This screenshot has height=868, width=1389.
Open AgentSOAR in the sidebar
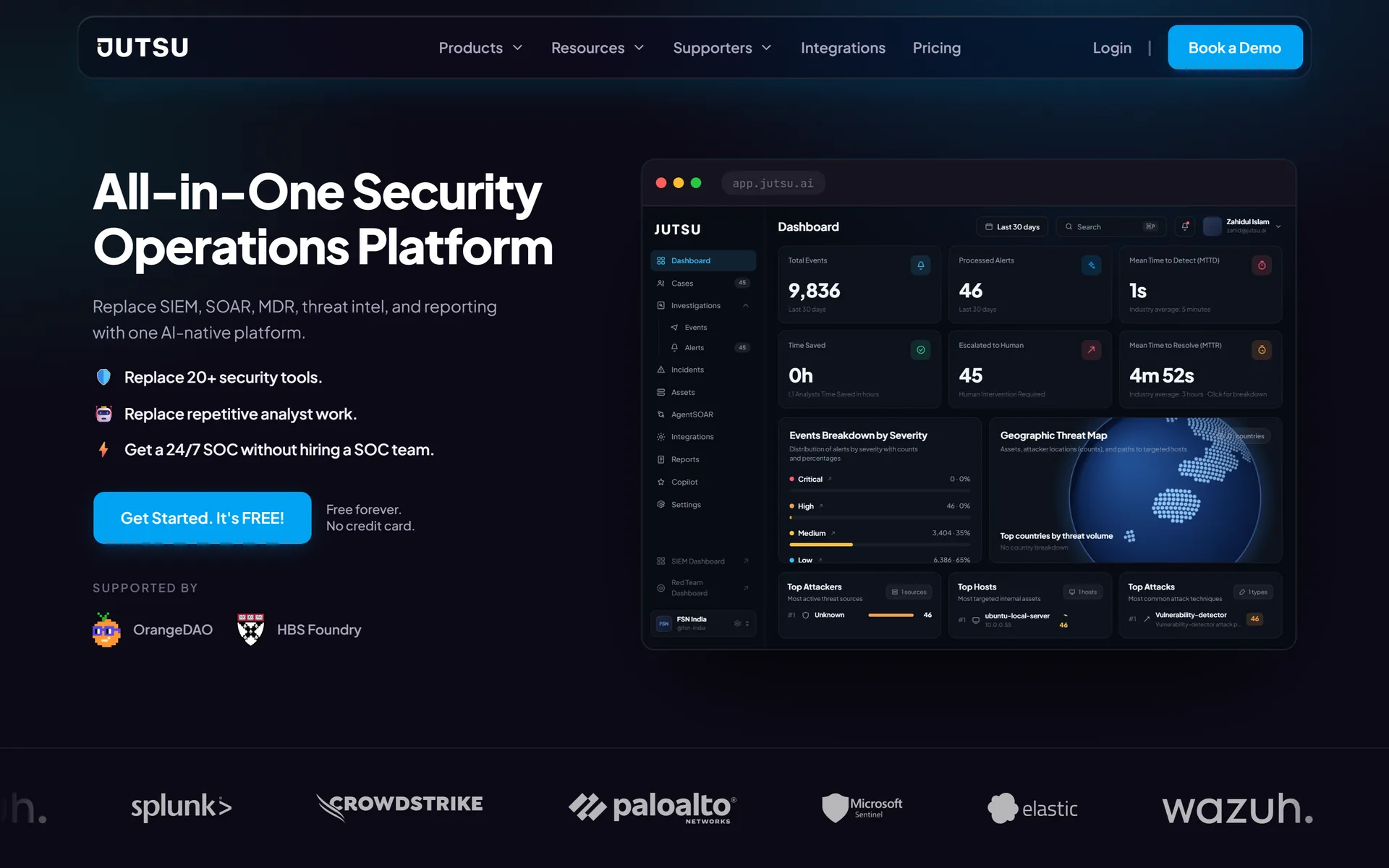tap(703, 414)
